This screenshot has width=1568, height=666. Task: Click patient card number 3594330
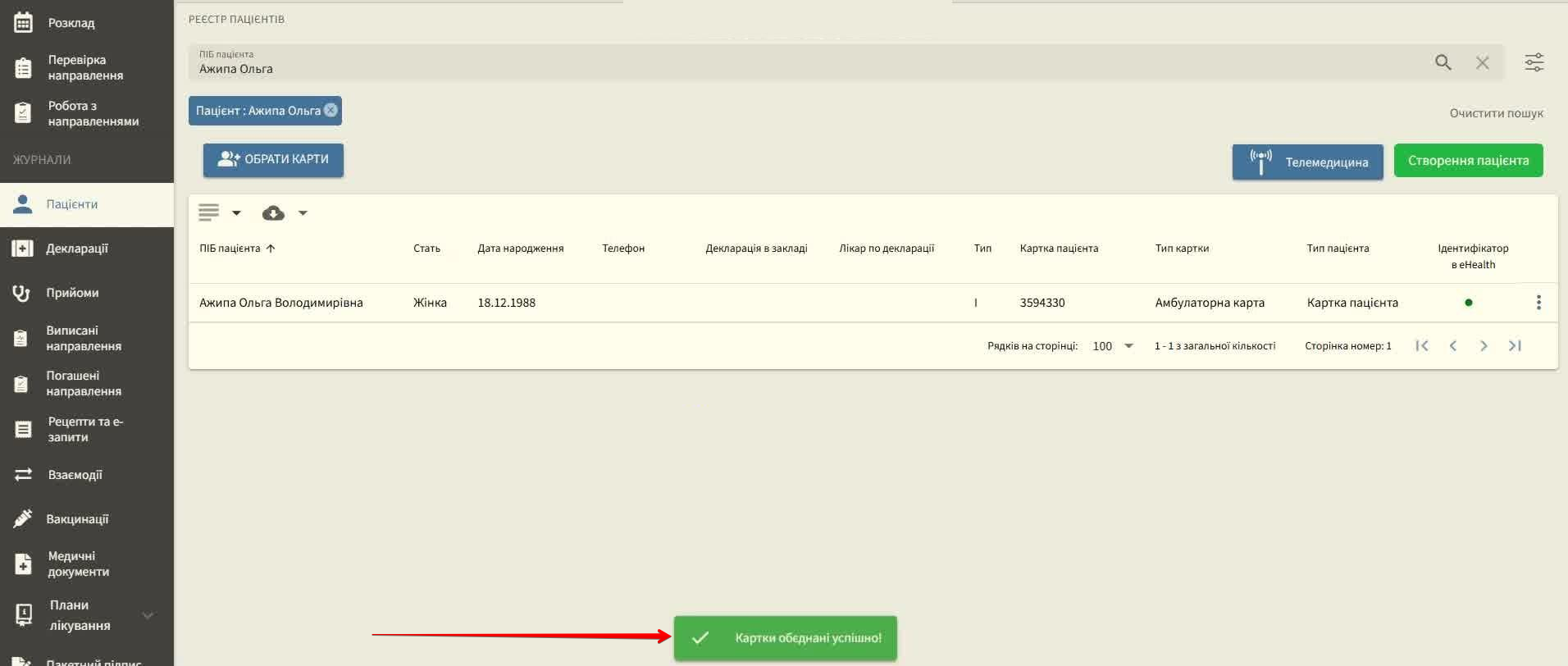click(x=1042, y=303)
